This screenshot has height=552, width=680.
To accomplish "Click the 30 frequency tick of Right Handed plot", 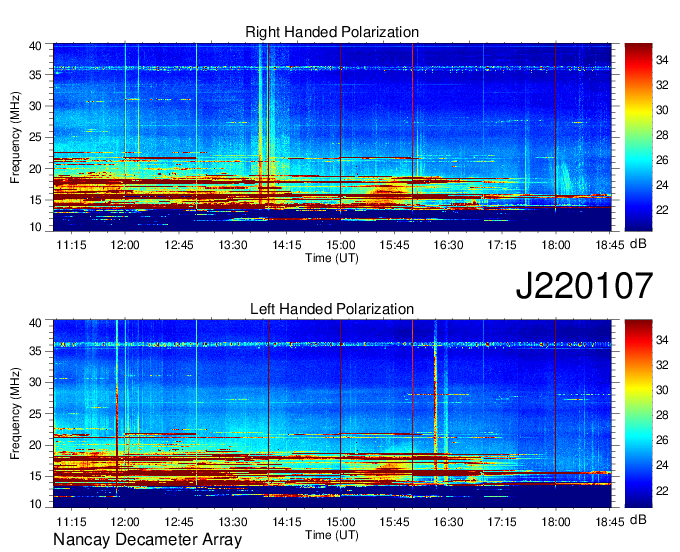I will coord(35,106).
